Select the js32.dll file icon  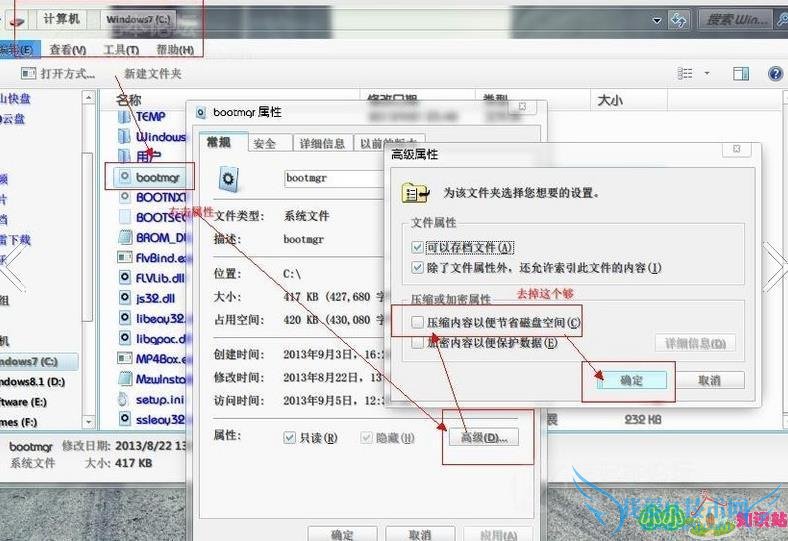(125, 298)
